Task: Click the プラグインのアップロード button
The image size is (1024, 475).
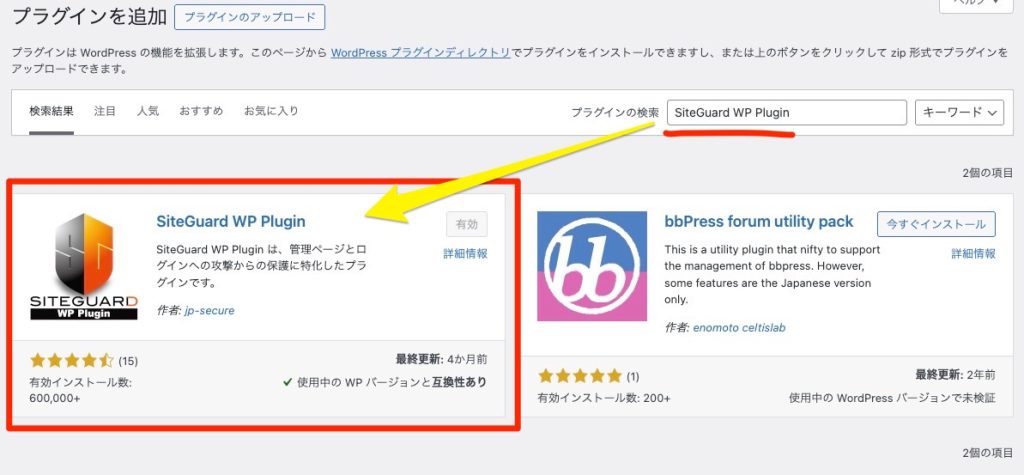Action: click(249, 17)
